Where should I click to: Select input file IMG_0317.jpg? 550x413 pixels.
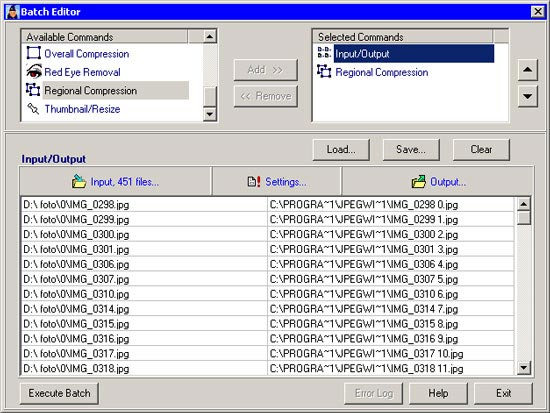pos(144,353)
